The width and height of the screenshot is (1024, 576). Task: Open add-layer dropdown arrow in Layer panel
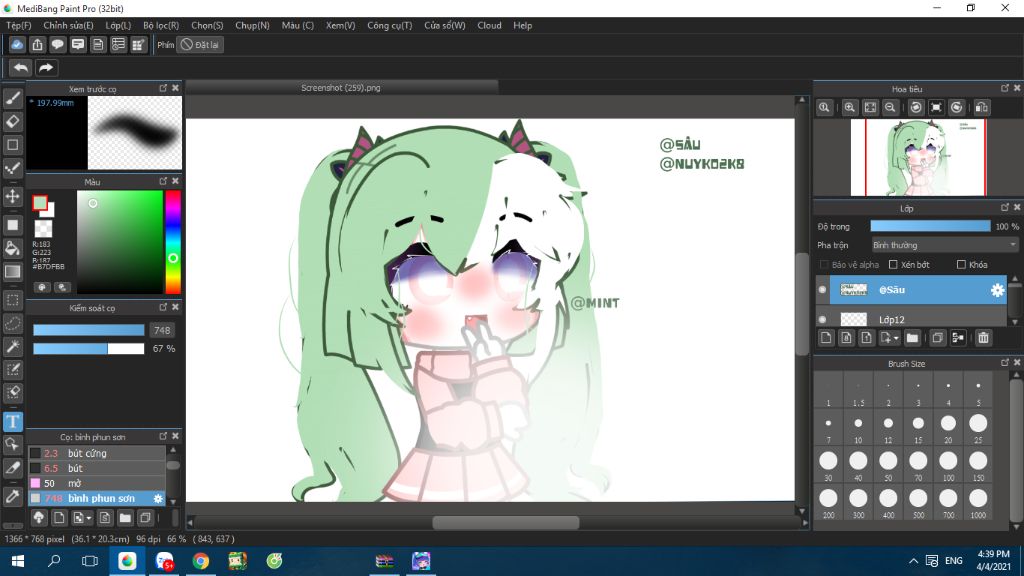(896, 338)
